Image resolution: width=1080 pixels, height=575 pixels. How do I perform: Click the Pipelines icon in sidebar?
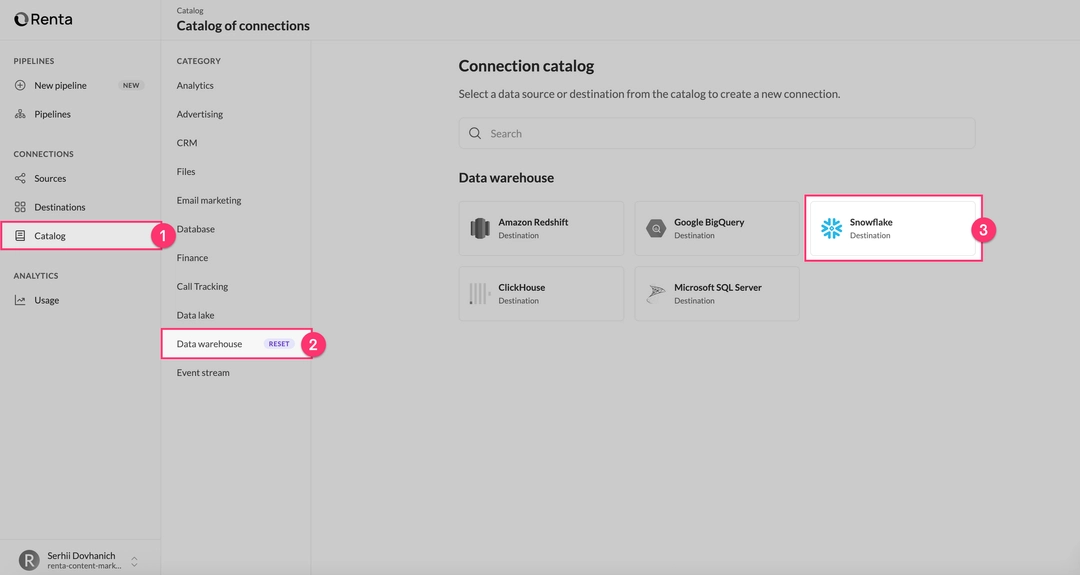pyautogui.click(x=20, y=114)
